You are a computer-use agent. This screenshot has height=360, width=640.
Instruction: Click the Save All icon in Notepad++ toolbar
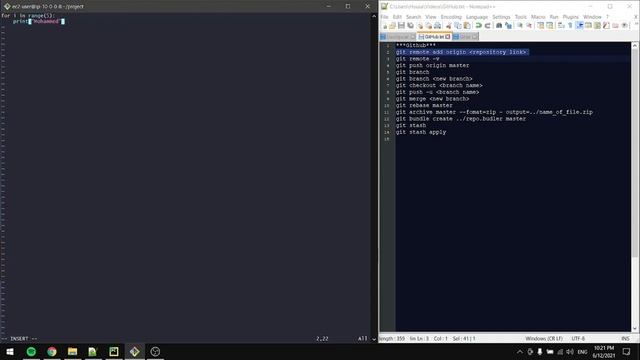pos(410,26)
